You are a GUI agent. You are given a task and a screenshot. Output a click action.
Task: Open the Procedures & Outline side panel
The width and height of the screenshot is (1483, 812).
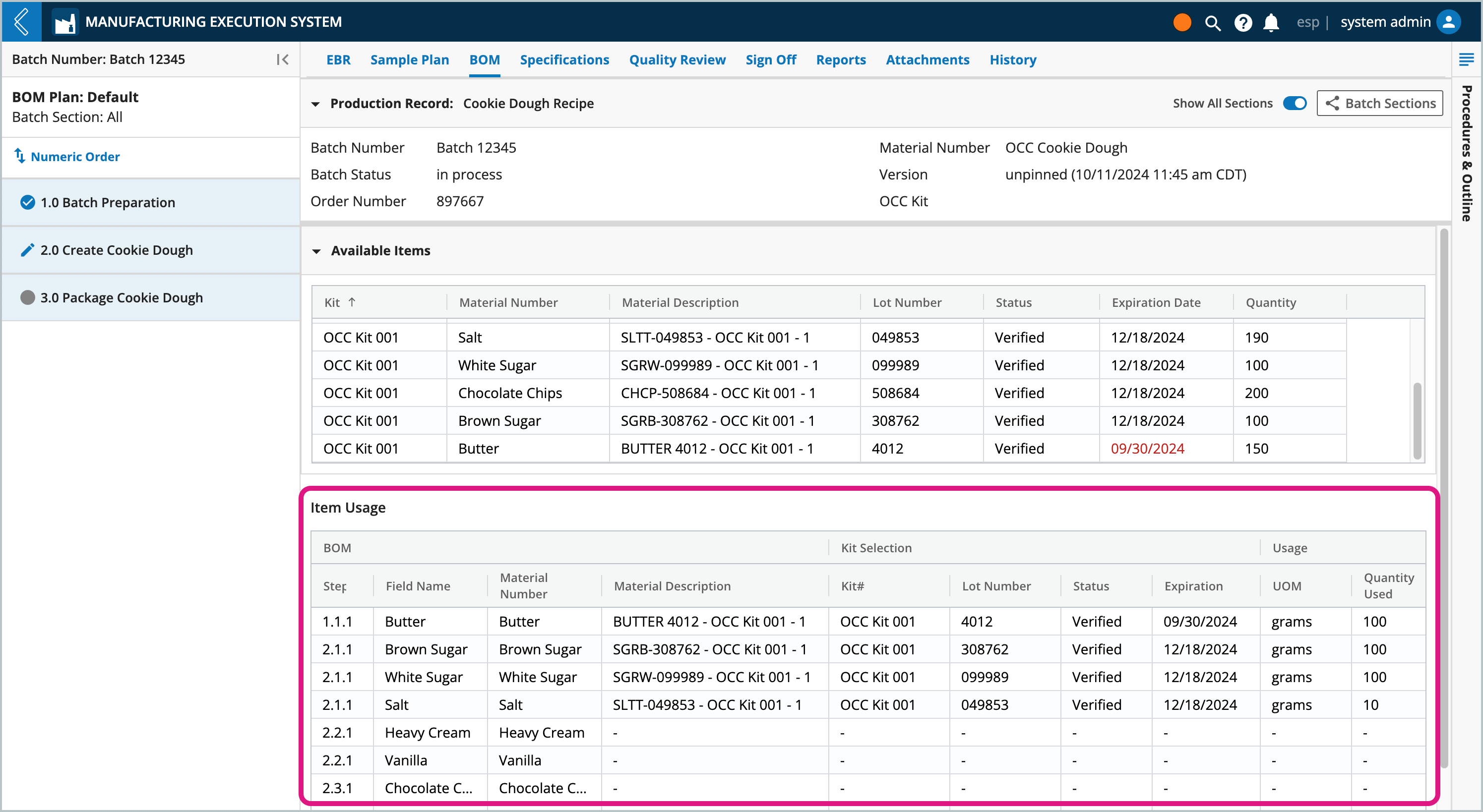coord(1467,153)
